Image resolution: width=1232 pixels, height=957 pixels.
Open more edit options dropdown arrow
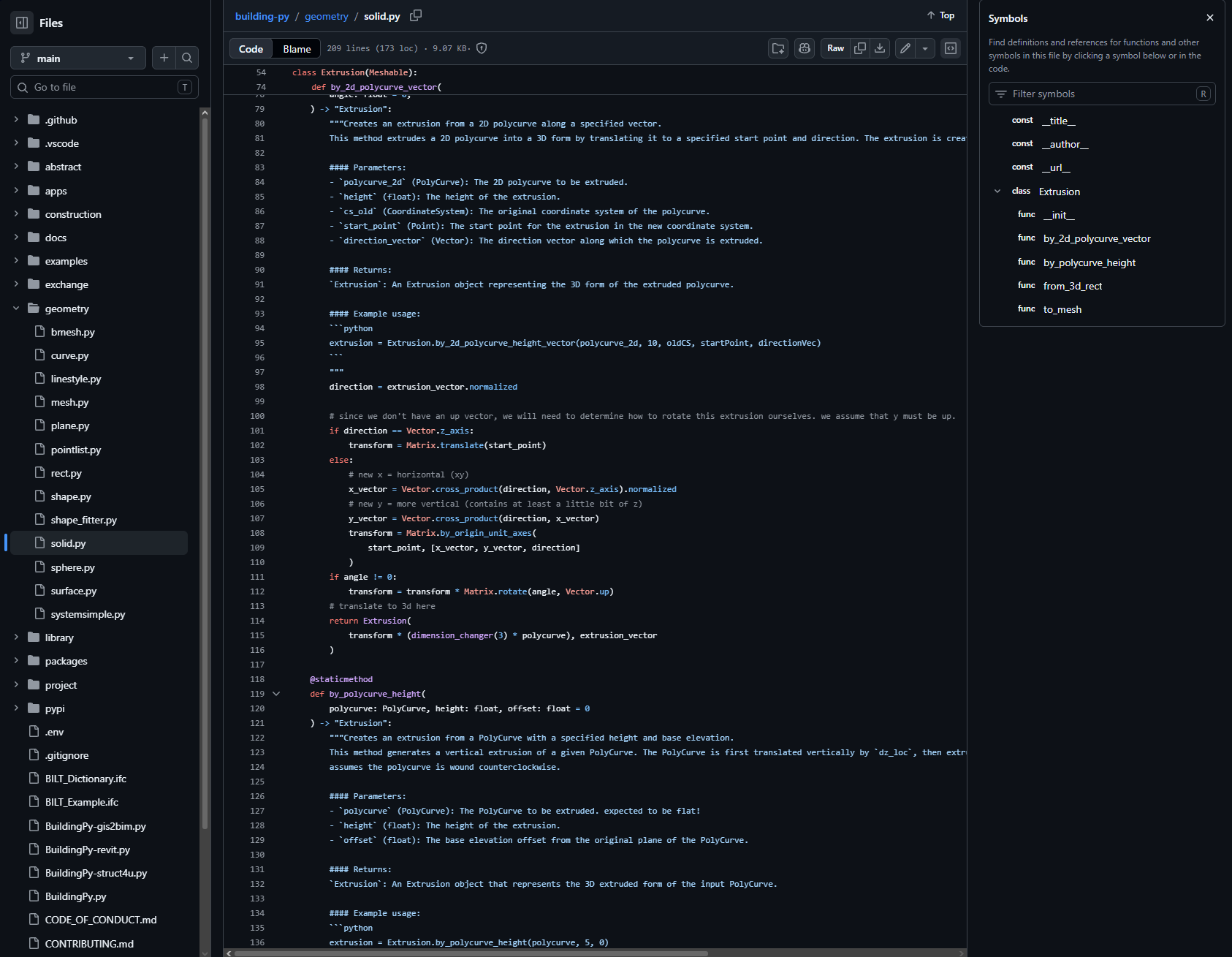click(x=925, y=48)
